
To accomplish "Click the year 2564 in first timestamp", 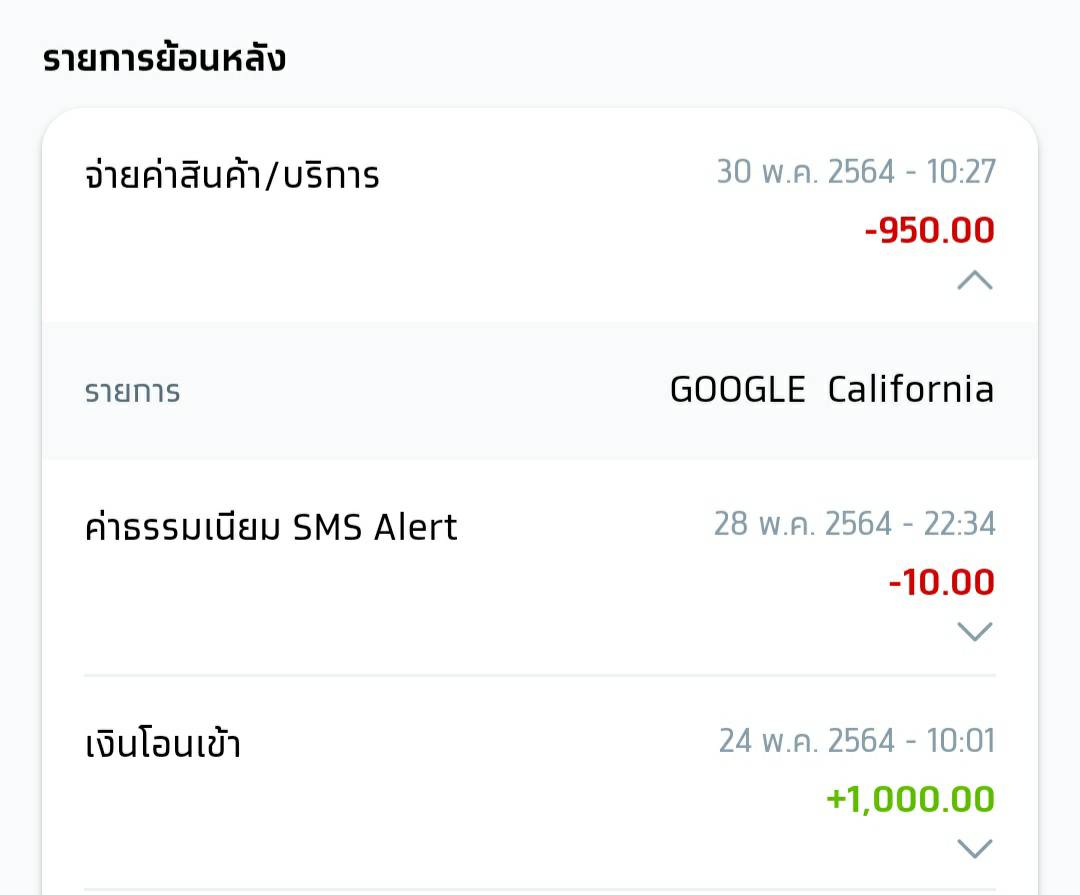I will [861, 172].
